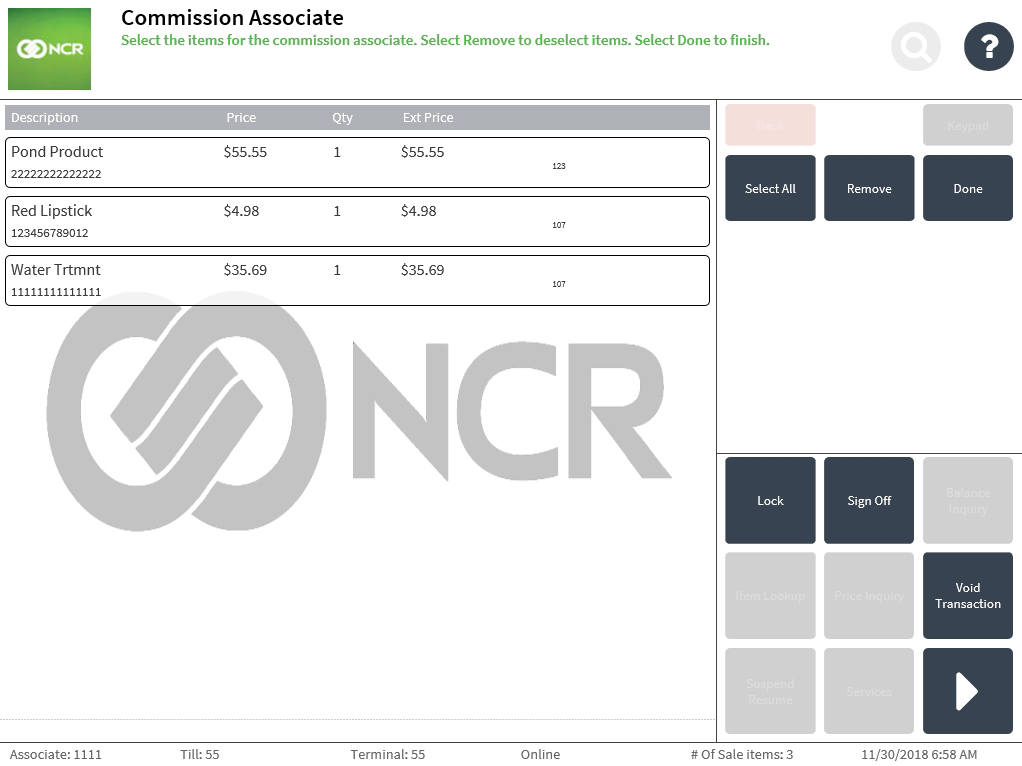Click Till: 55 in status bar

tap(199, 754)
